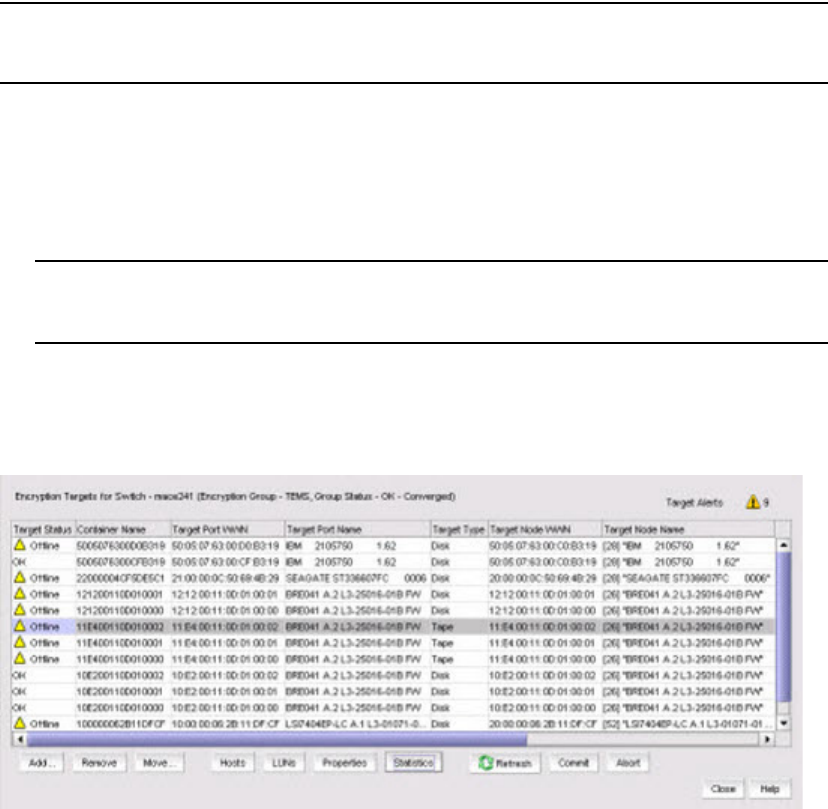Click warning icon of highlighted row 11E400110D010002

pyautogui.click(x=20, y=626)
